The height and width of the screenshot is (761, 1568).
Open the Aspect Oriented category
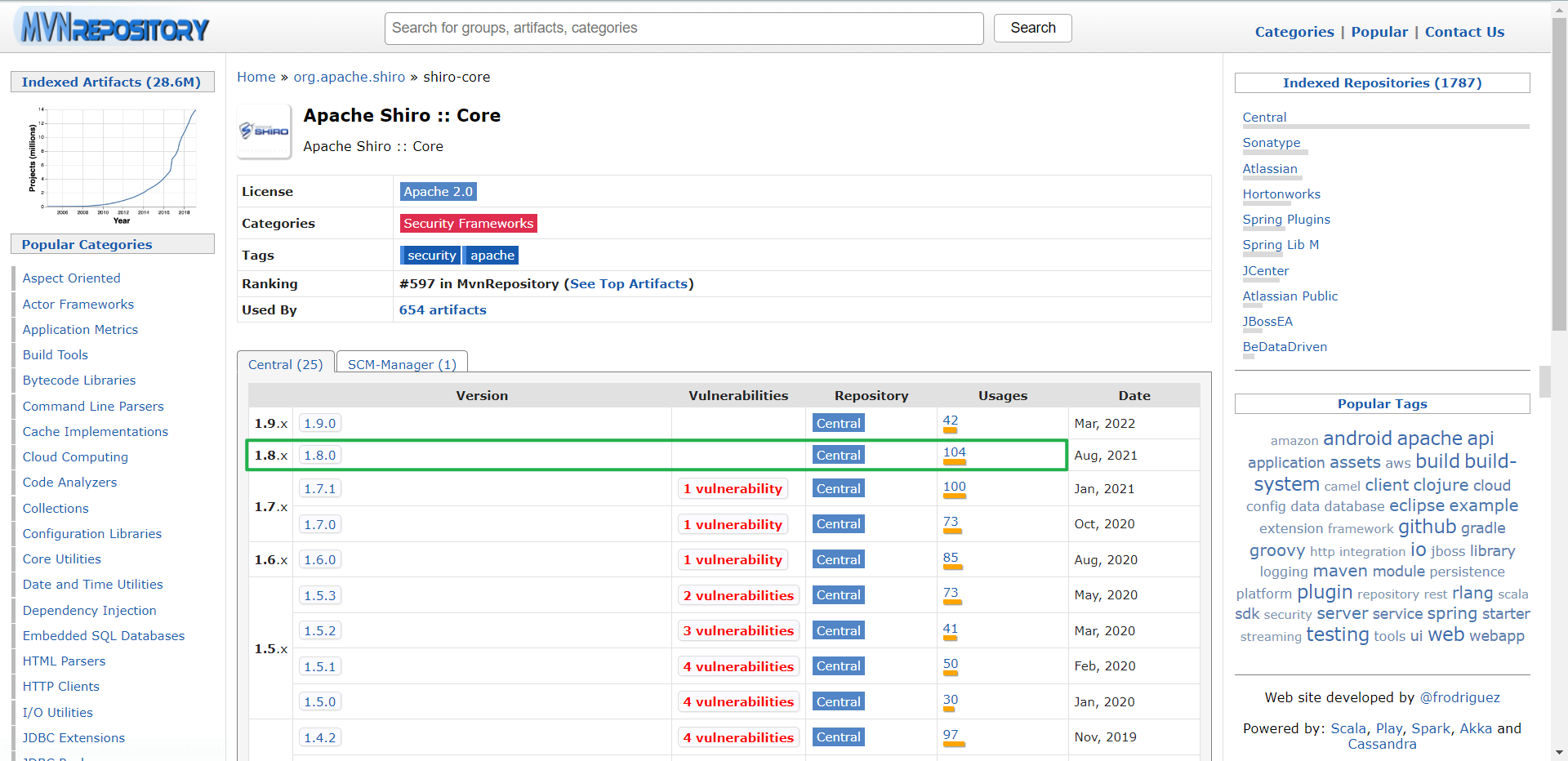(72, 278)
